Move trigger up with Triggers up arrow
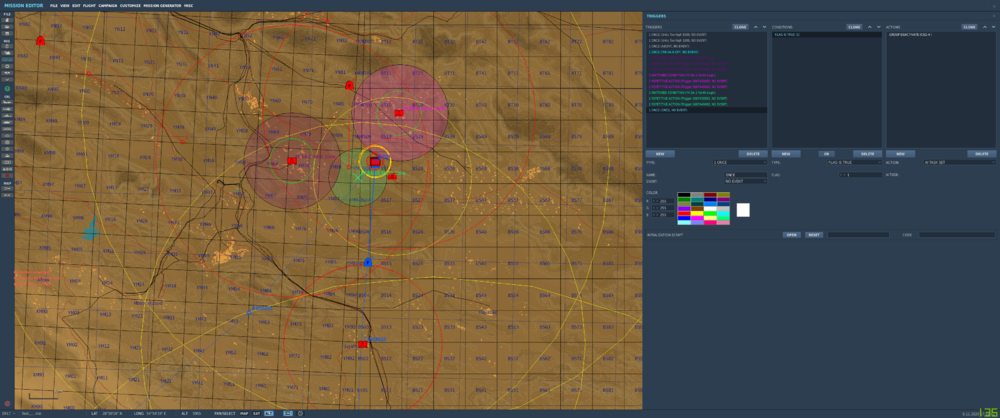The width and height of the screenshot is (1000, 418). [x=754, y=27]
